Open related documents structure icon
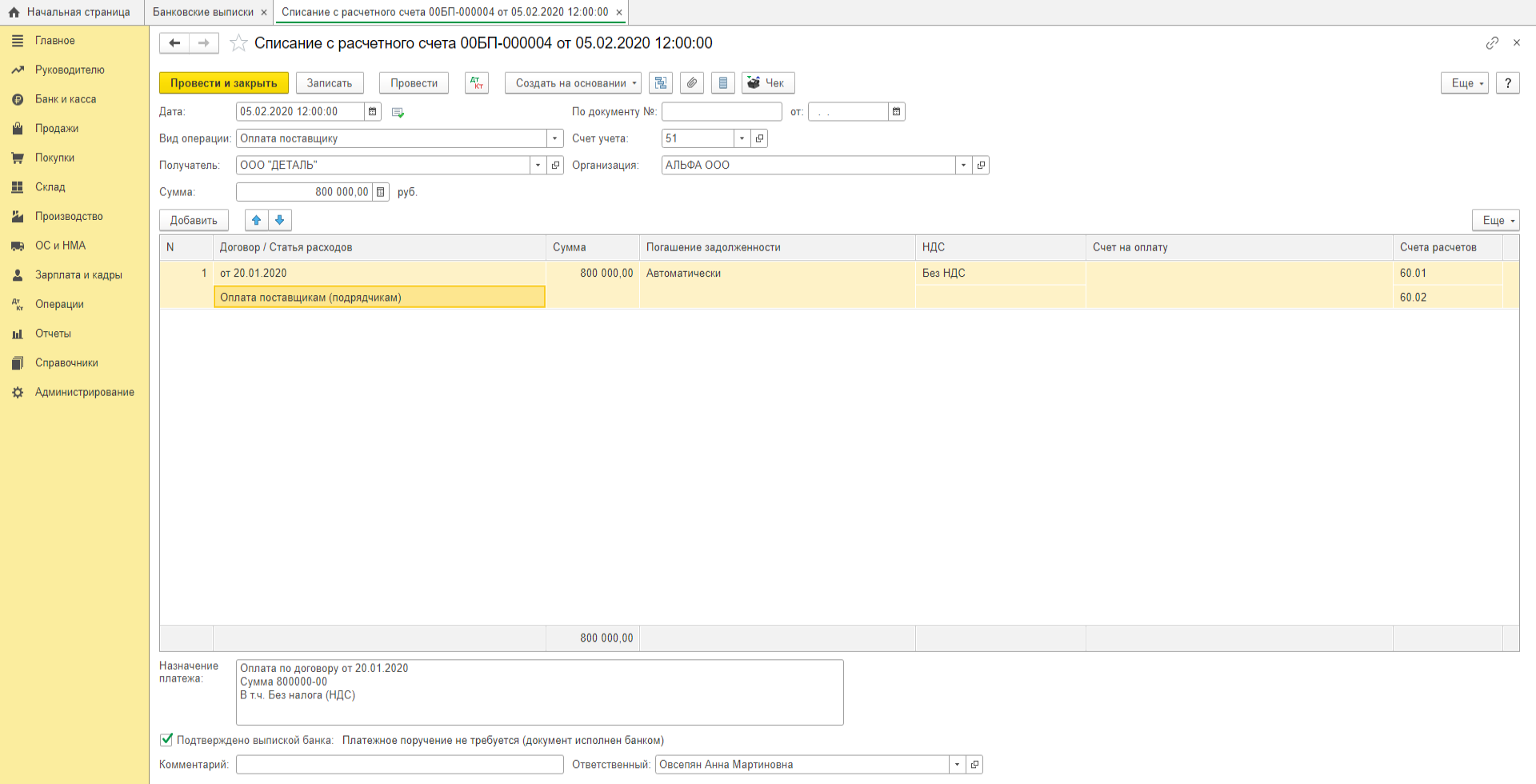Image resolution: width=1536 pixels, height=784 pixels. pyautogui.click(x=661, y=83)
